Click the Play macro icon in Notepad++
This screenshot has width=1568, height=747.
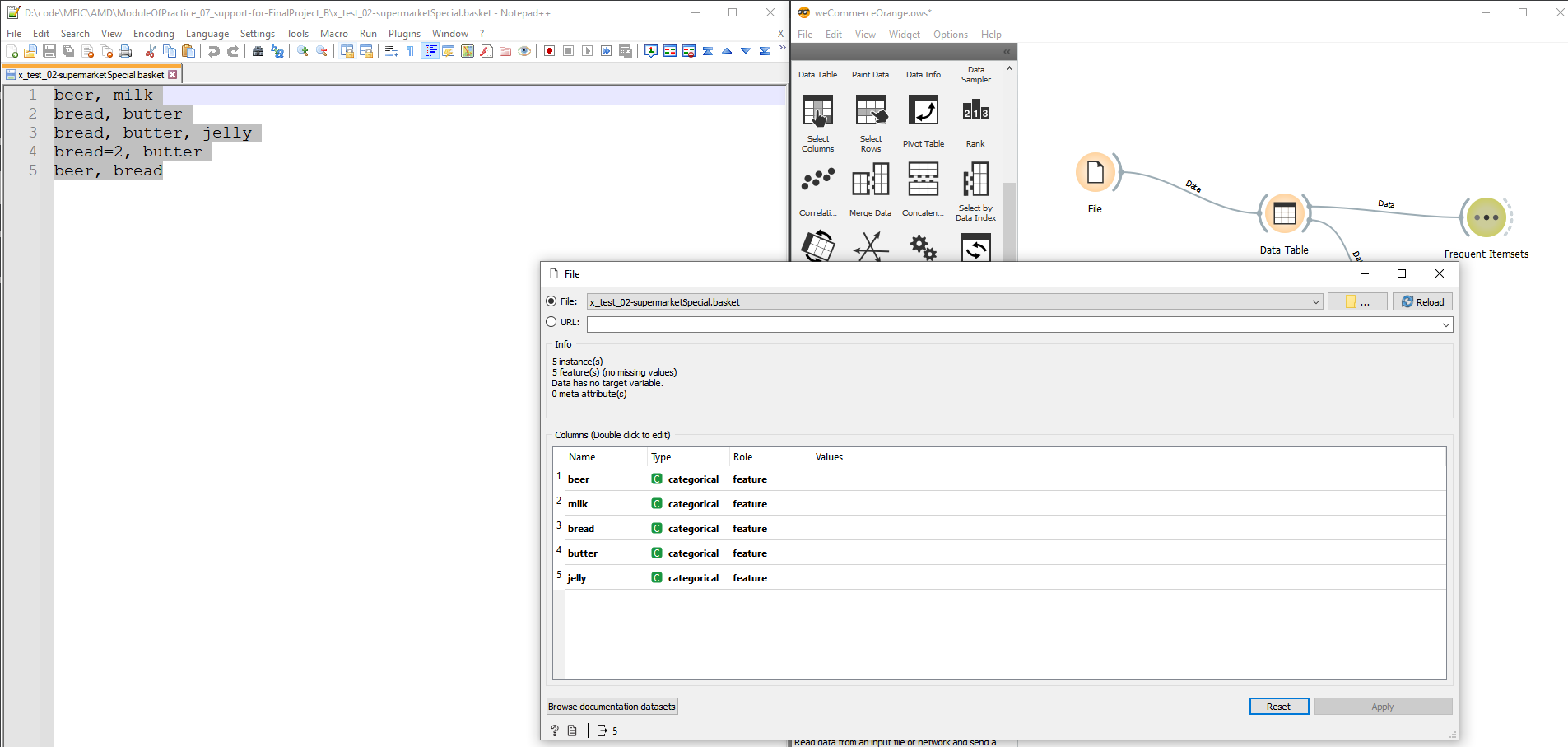point(587,51)
